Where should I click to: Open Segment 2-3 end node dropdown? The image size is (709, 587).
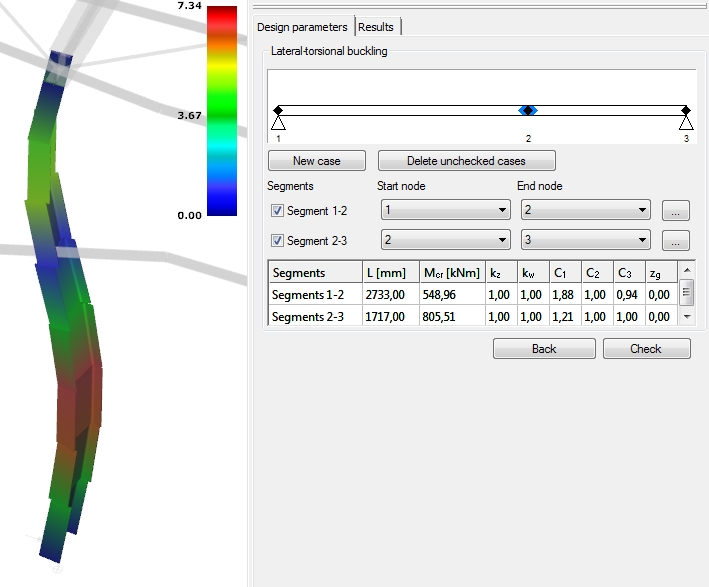586,240
